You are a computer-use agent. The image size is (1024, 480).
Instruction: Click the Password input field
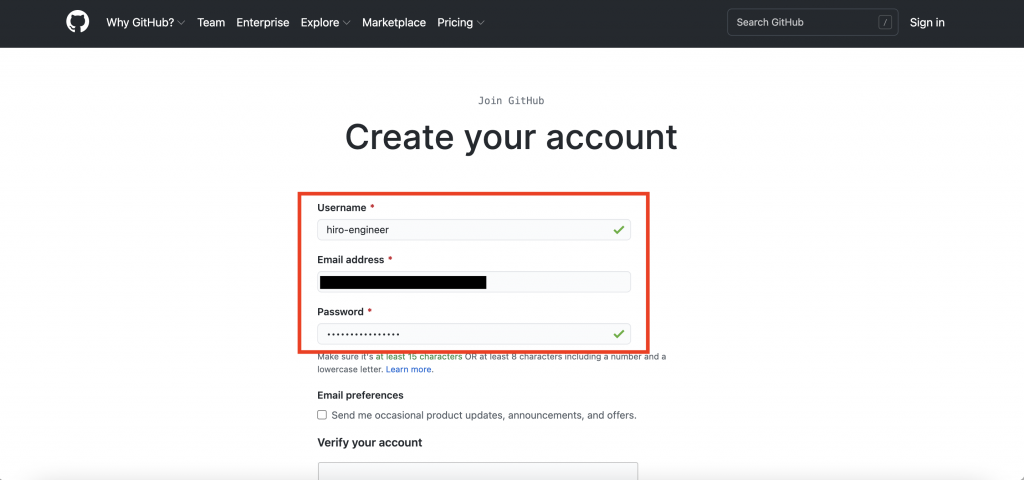474,334
